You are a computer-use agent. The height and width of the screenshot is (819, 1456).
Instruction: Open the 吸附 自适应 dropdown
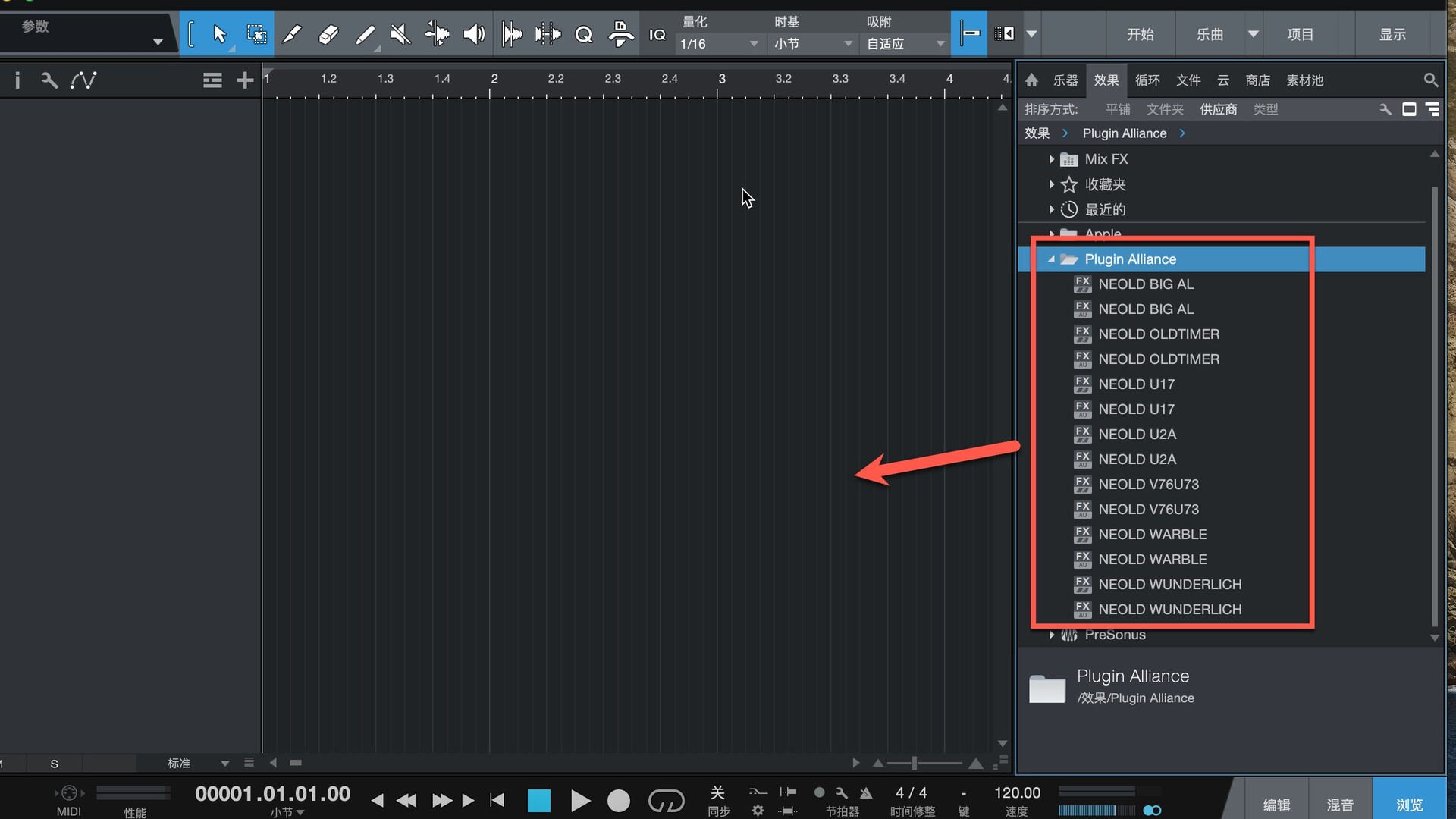pyautogui.click(x=905, y=44)
